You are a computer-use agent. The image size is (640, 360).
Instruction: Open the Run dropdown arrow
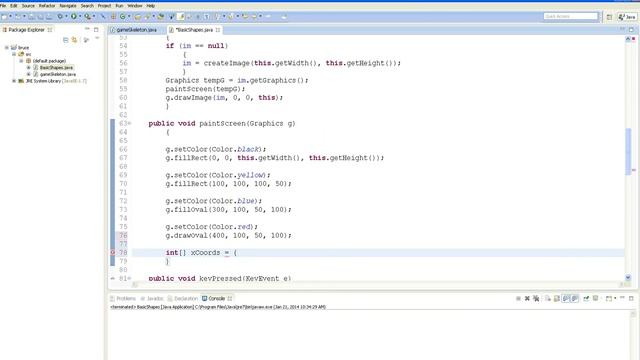(80, 16)
